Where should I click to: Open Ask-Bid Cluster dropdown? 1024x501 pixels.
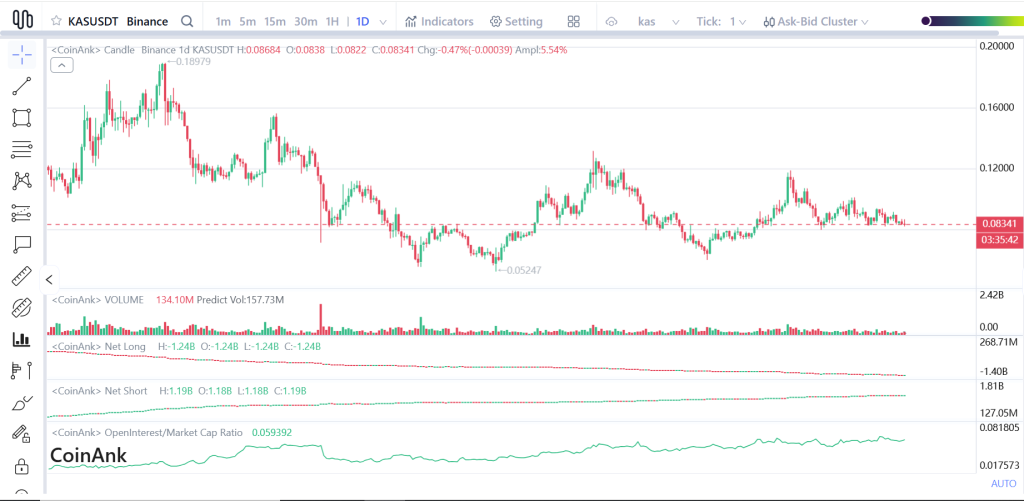816,22
